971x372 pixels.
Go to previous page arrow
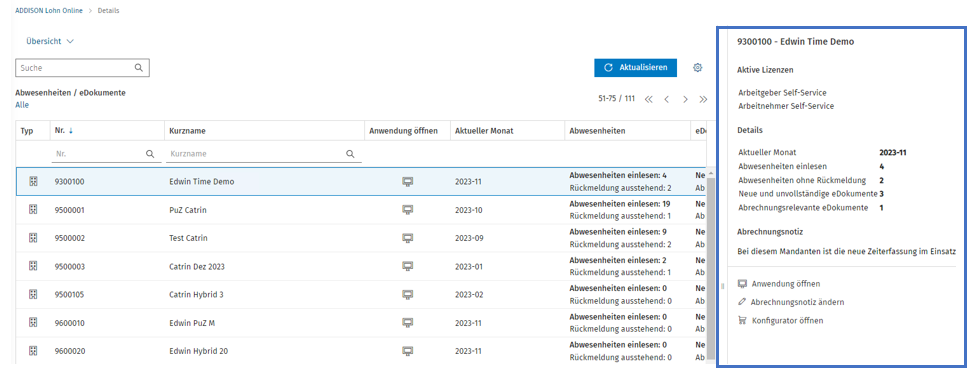click(666, 99)
